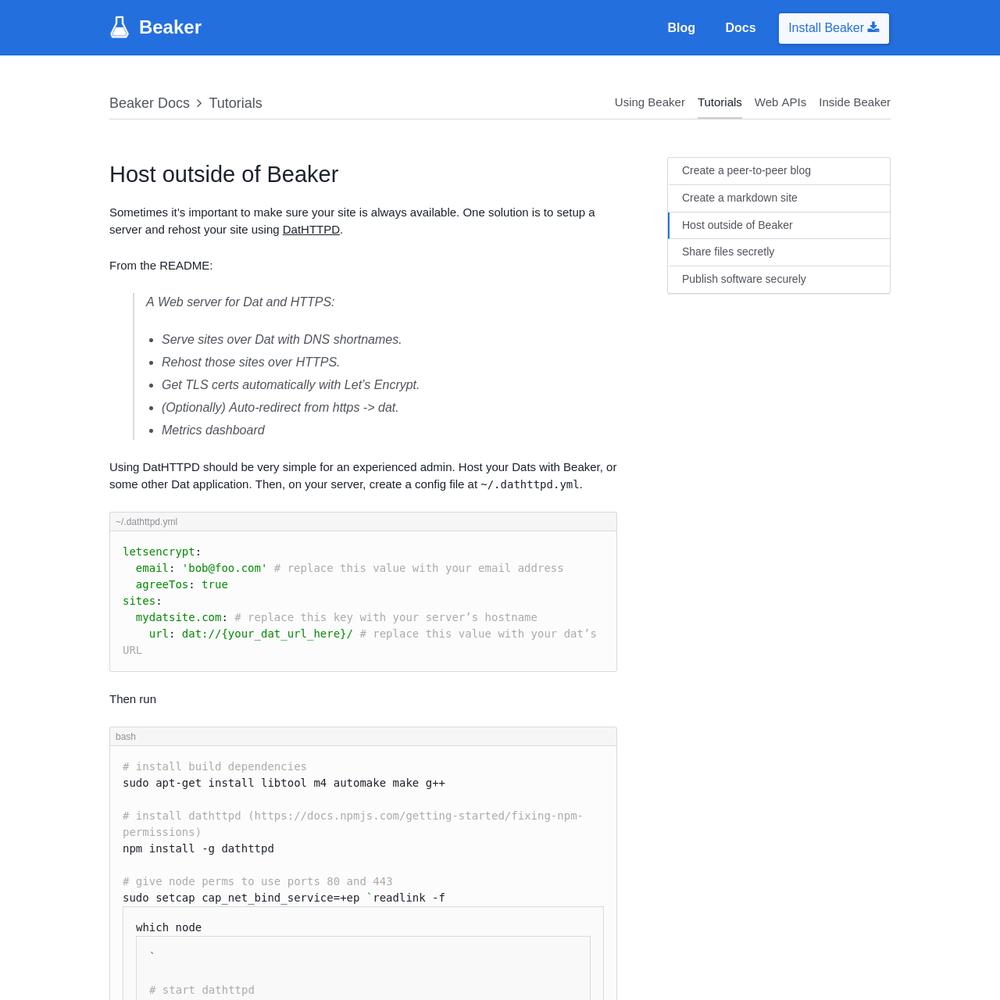Screen dimensions: 1000x1000
Task: Click the download icon in Install Beaker
Action: point(873,27)
